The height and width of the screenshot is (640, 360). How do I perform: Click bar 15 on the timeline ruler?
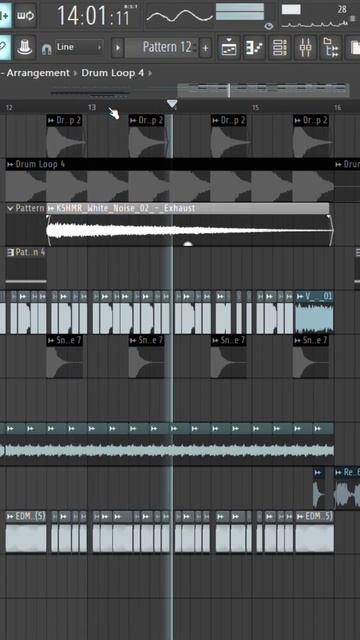(255, 108)
